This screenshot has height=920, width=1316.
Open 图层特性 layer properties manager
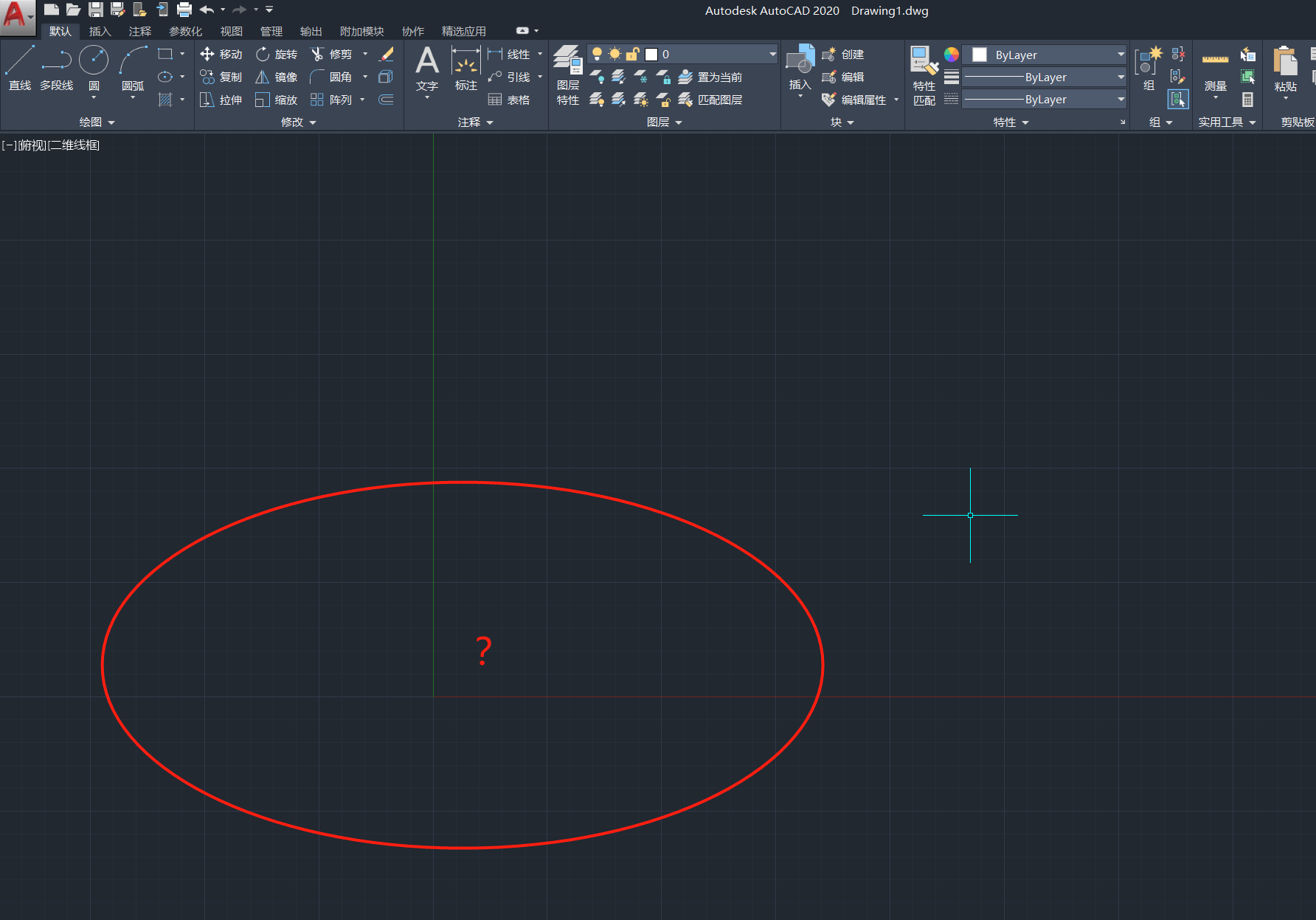tap(568, 75)
